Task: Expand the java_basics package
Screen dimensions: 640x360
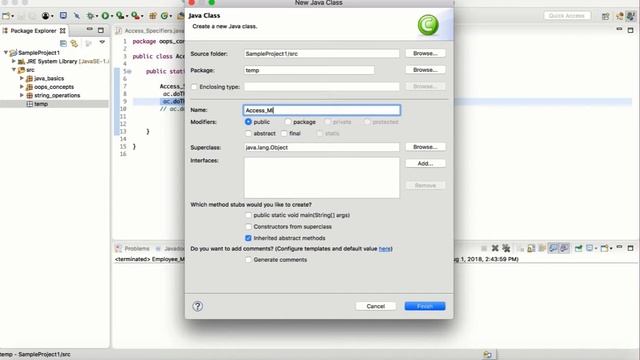Action: click(22, 78)
